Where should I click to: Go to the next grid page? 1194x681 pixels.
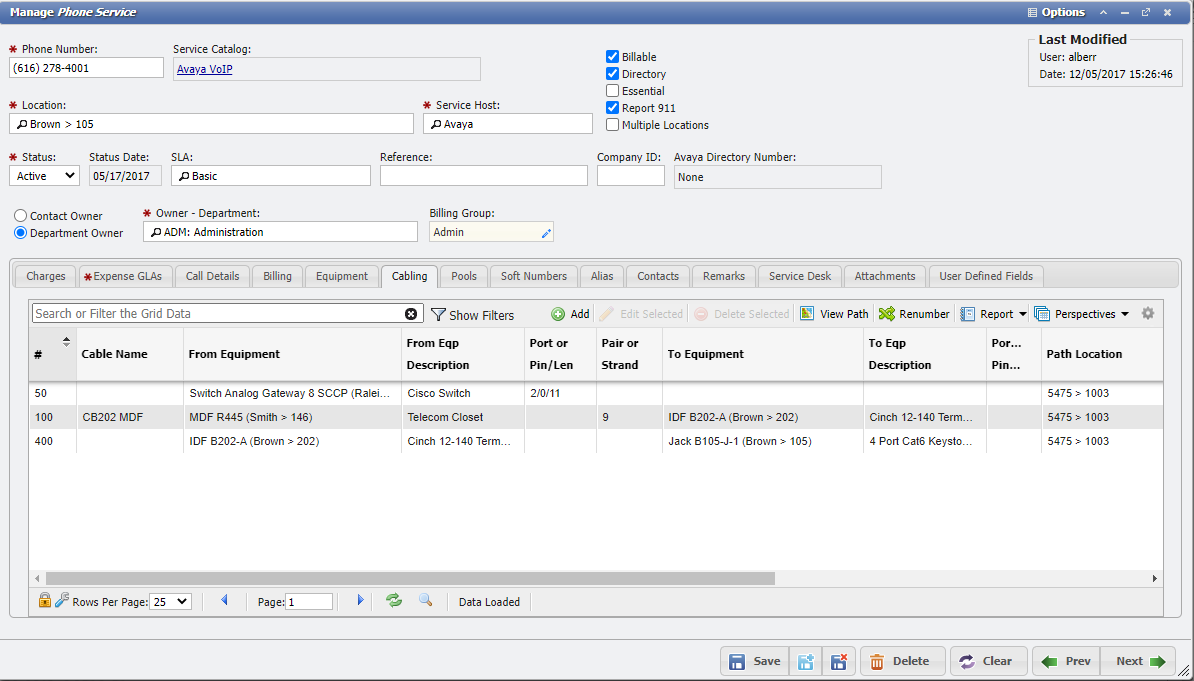pos(360,600)
